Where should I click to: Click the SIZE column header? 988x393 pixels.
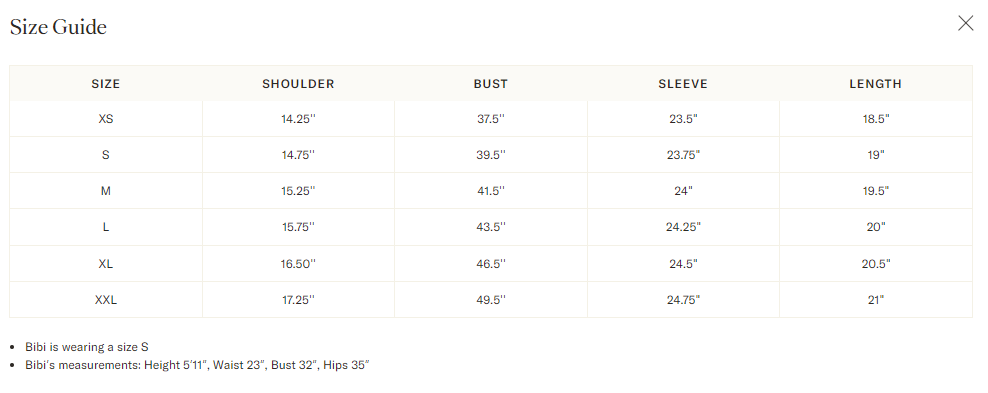click(x=106, y=84)
